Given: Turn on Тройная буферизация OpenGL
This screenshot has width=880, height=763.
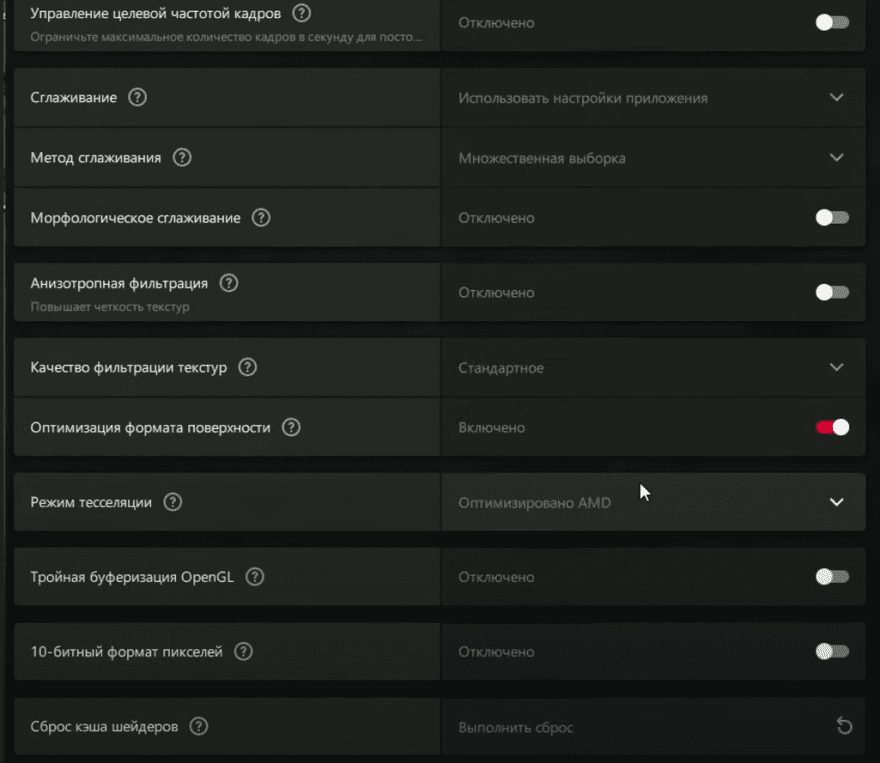Looking at the screenshot, I should [831, 577].
